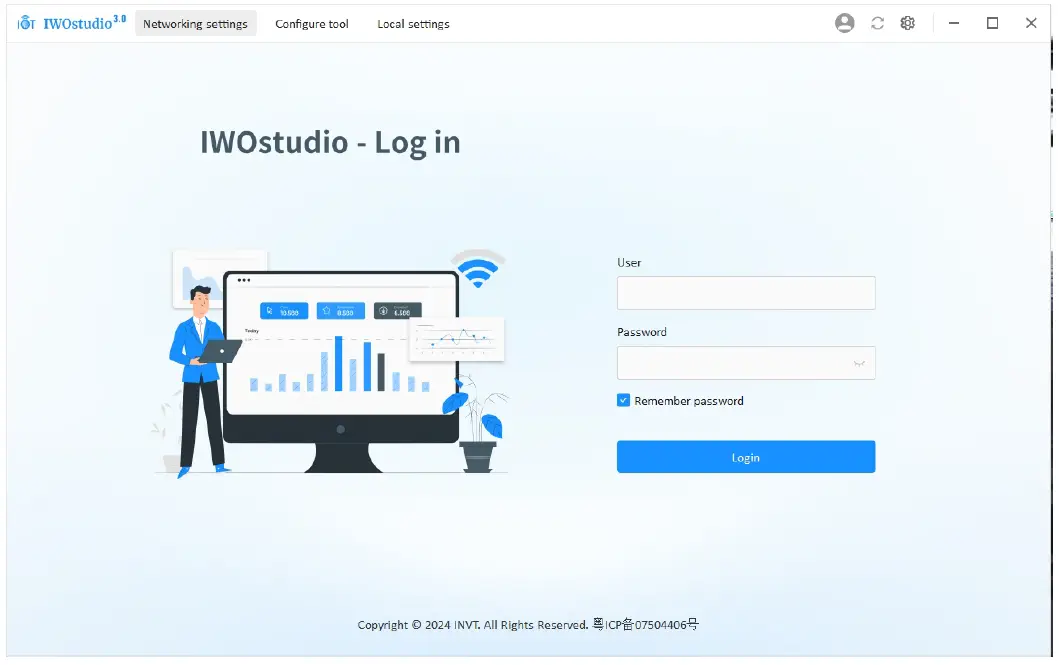Click the ICP 07504406 registration text
The height and width of the screenshot is (665, 1059).
click(646, 624)
